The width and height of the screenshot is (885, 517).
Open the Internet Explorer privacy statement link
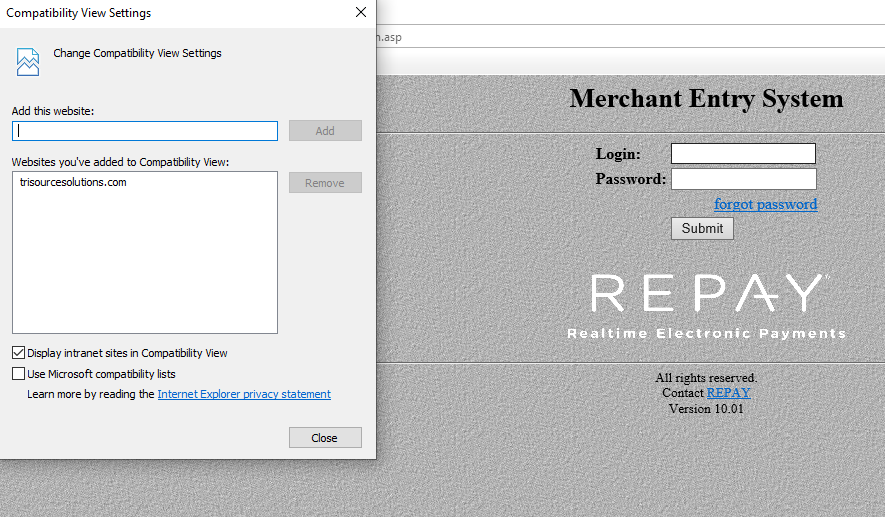(x=244, y=394)
